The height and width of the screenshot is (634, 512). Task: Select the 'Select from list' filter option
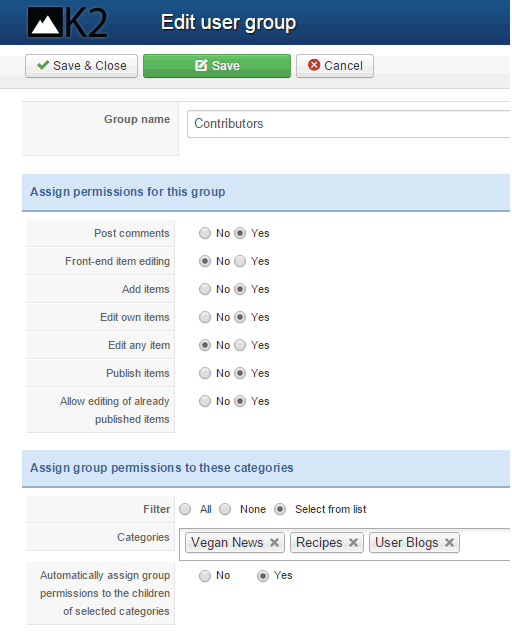(280, 509)
